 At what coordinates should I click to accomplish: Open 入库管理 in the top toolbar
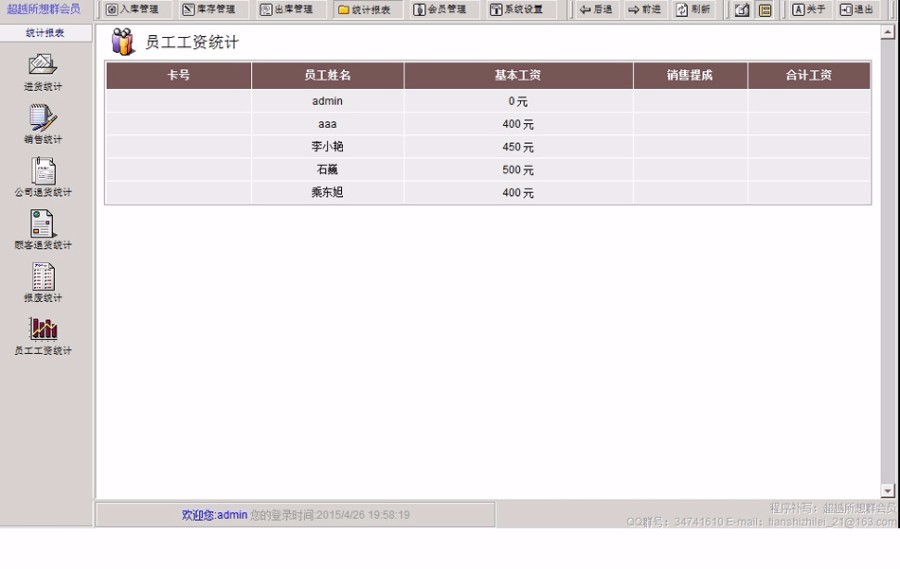(133, 9)
